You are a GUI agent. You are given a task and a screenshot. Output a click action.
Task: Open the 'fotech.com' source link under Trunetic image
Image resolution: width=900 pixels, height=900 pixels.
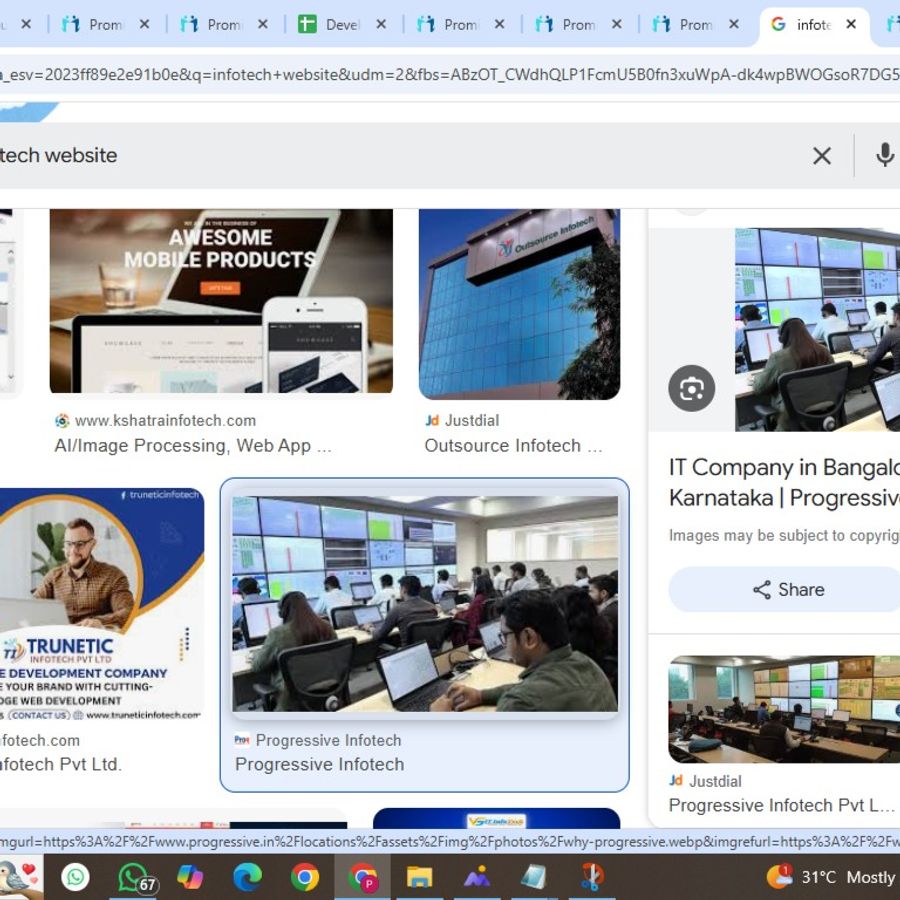40,740
